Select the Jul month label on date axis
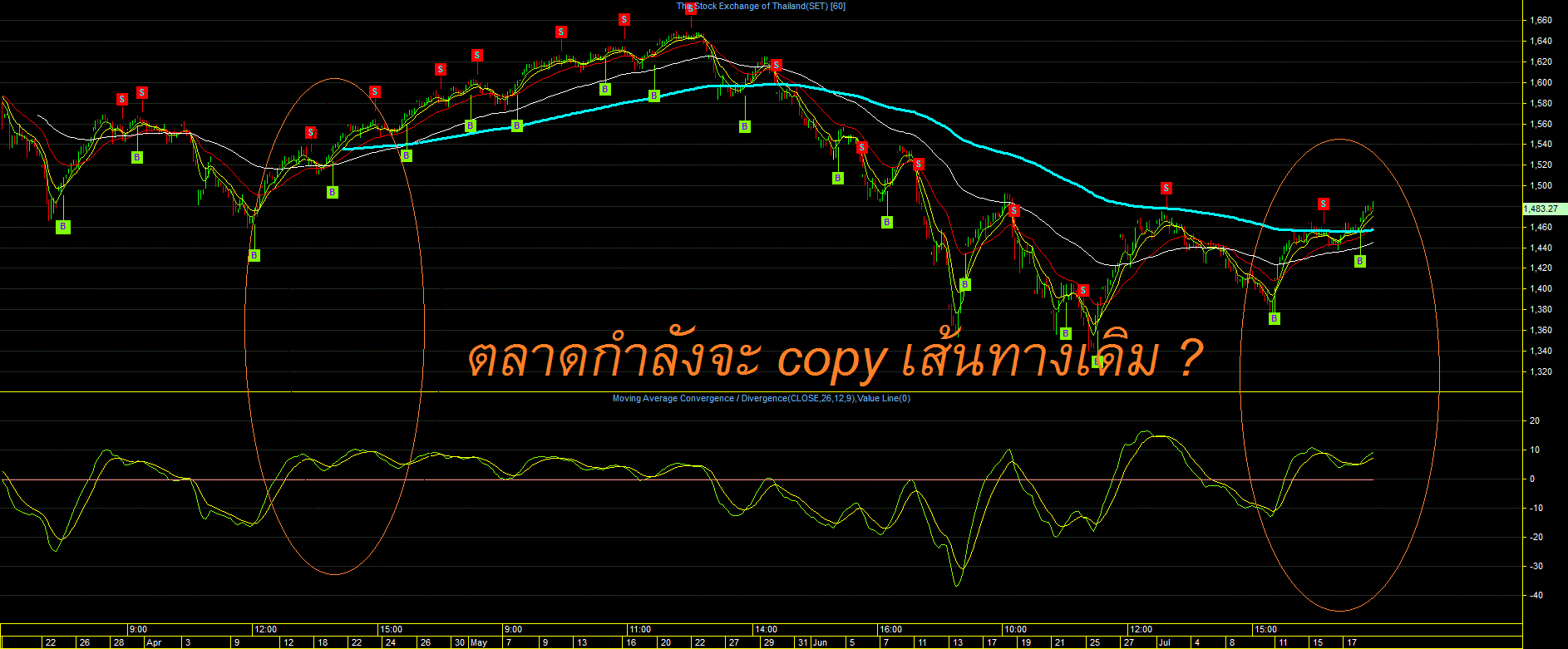This screenshot has width=1568, height=649. pyautogui.click(x=1164, y=642)
